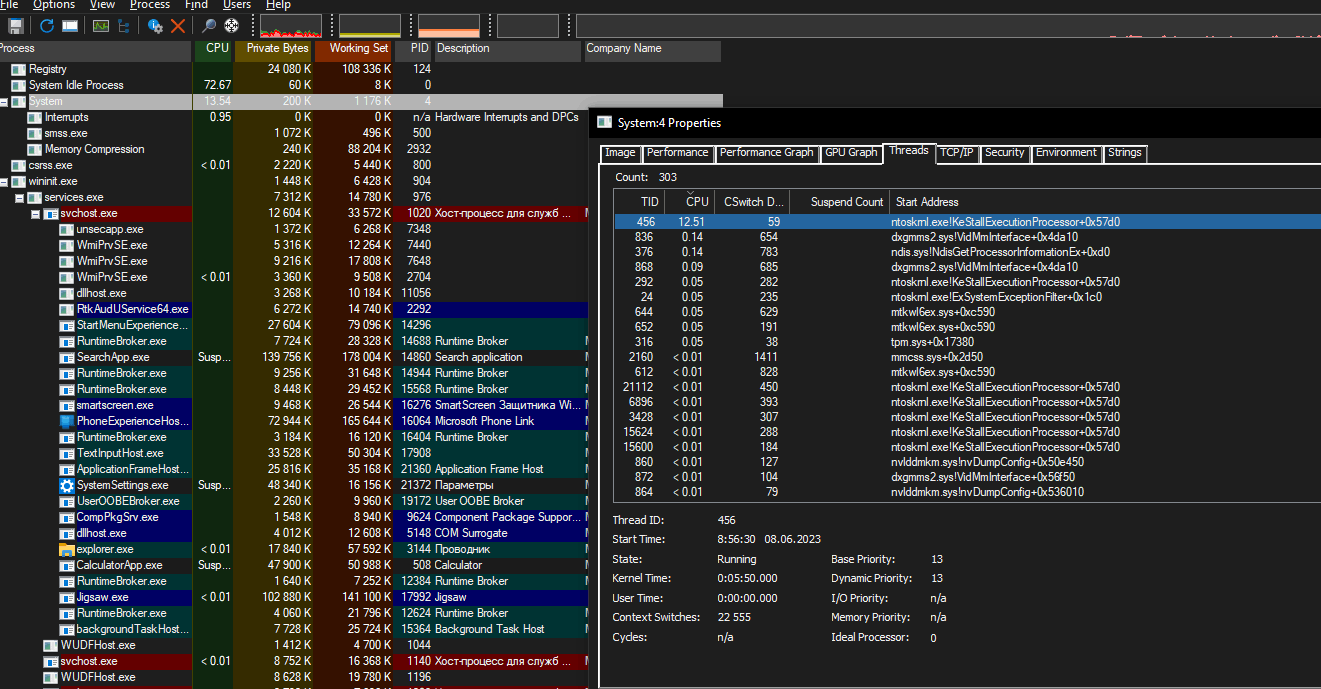Open the commit history mini graph
Viewport: 1321px width, 689px height.
click(x=370, y=26)
